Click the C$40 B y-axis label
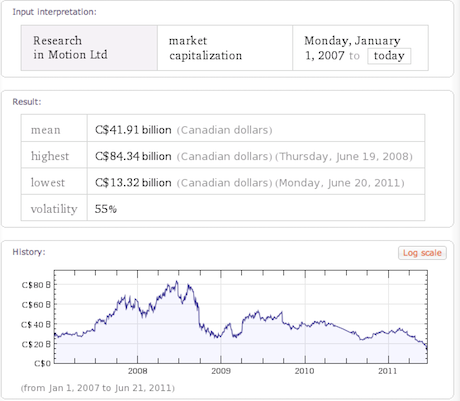The width and height of the screenshot is (460, 401). point(36,324)
